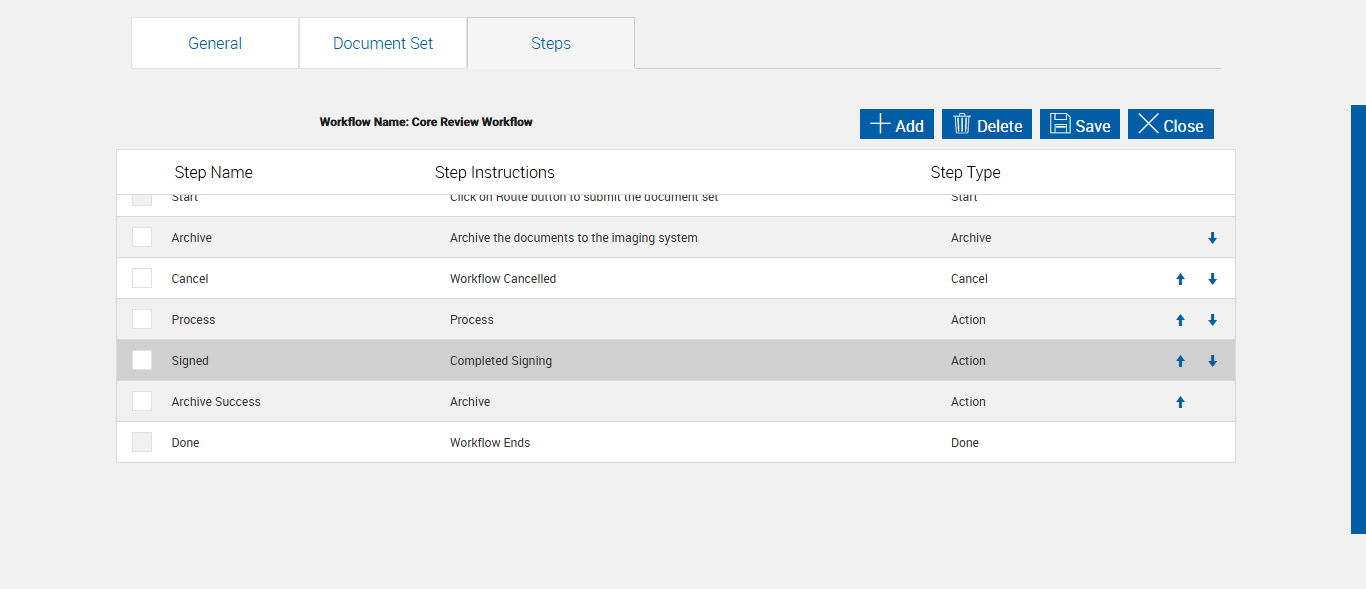1366x589 pixels.
Task: Open the Document Set tab
Action: pyautogui.click(x=383, y=43)
